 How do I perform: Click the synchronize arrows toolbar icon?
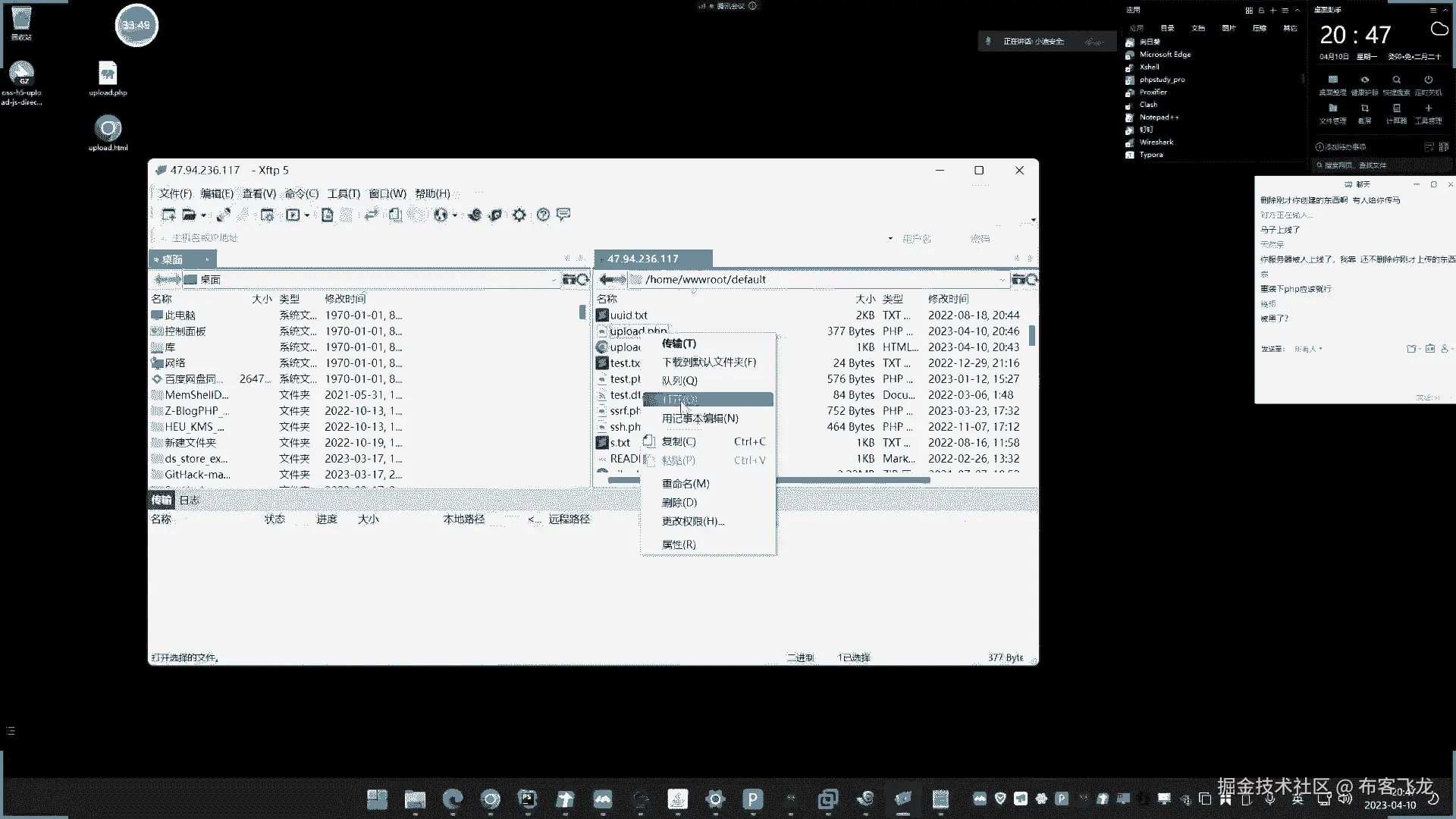click(371, 215)
